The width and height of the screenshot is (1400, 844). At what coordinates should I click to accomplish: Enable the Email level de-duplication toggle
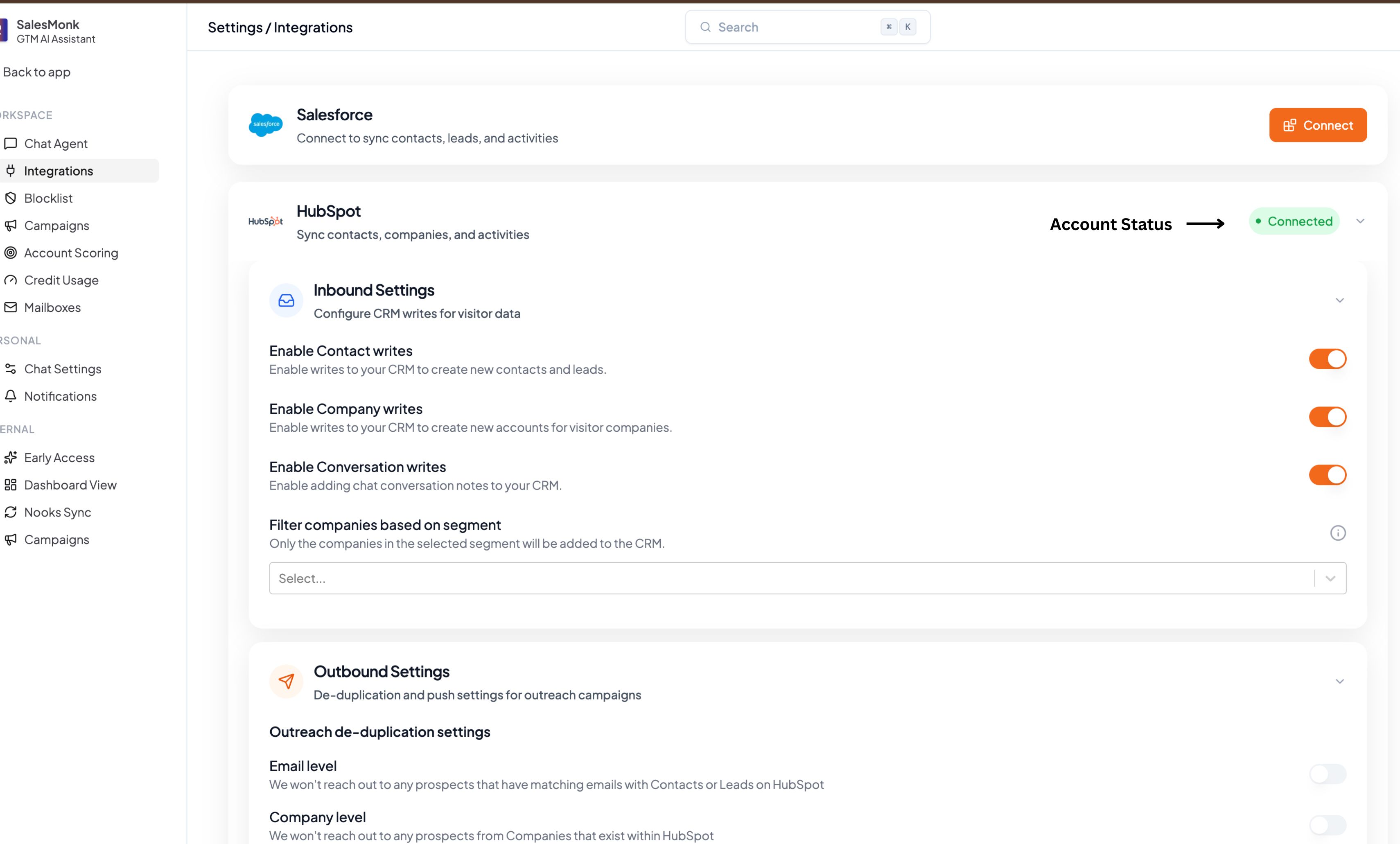click(1327, 774)
